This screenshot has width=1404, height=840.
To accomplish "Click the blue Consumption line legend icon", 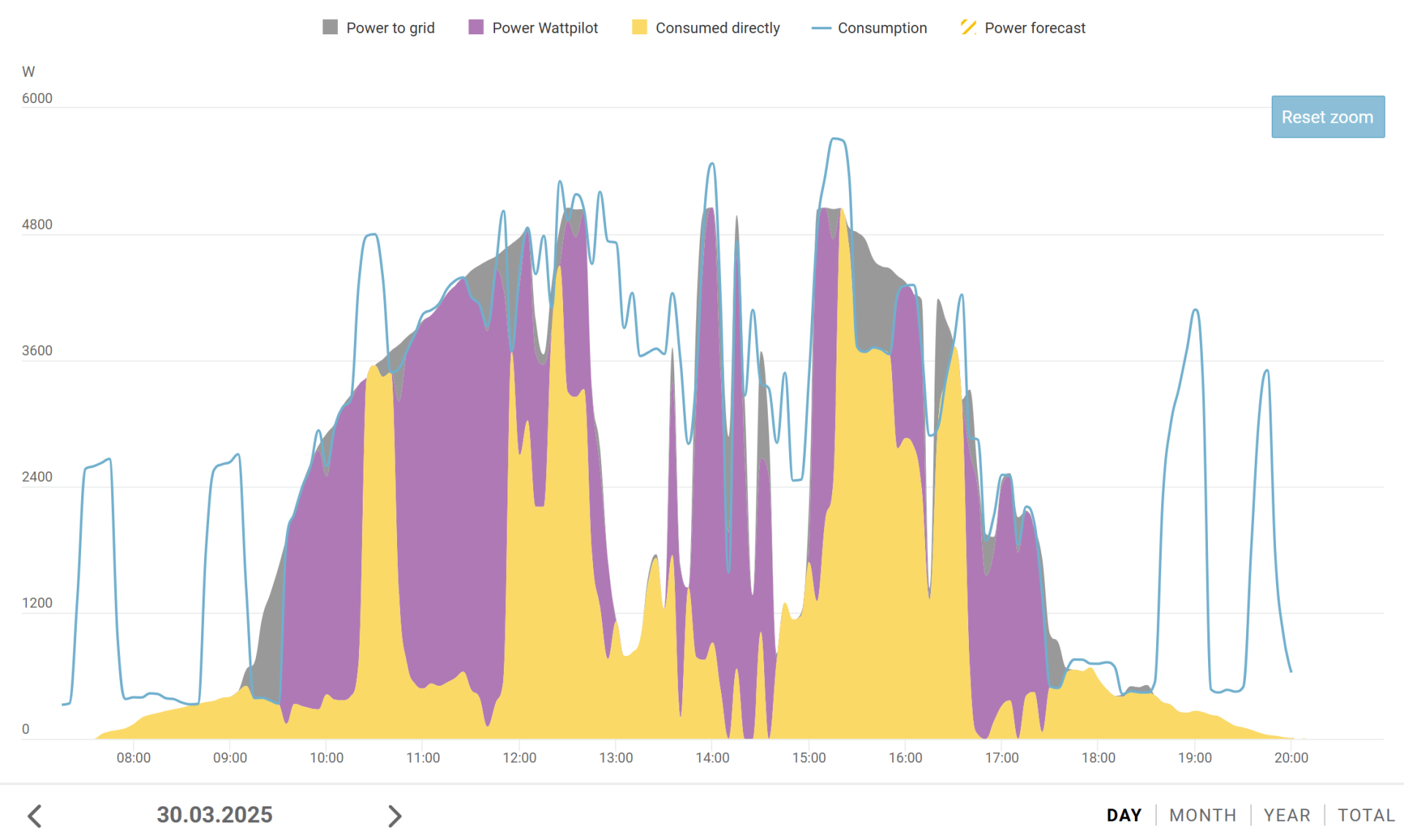I will 821,28.
